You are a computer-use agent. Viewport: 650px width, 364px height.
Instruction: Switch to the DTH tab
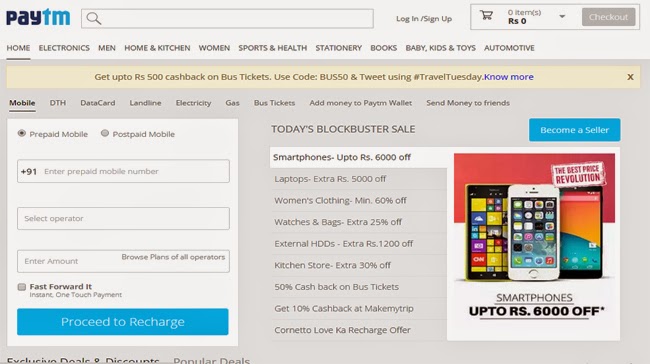point(58,103)
